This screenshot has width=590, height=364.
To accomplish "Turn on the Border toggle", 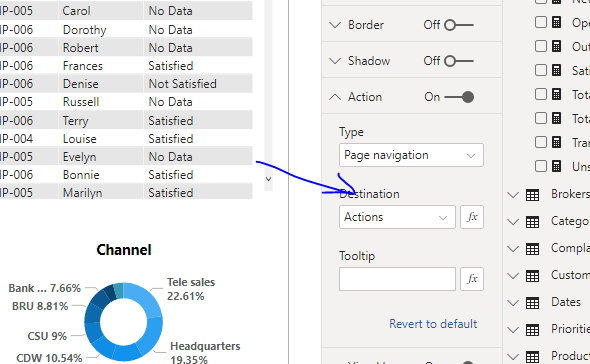I will click(x=459, y=25).
